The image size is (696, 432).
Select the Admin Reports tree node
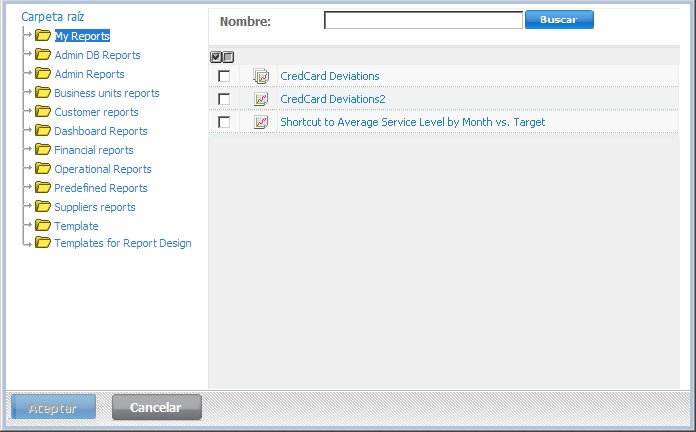89,74
